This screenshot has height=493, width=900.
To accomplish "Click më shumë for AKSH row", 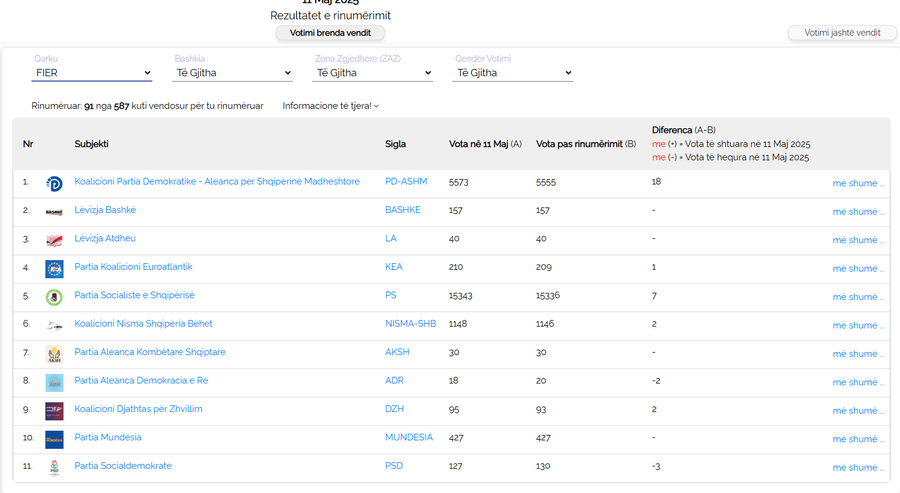I will (x=858, y=354).
